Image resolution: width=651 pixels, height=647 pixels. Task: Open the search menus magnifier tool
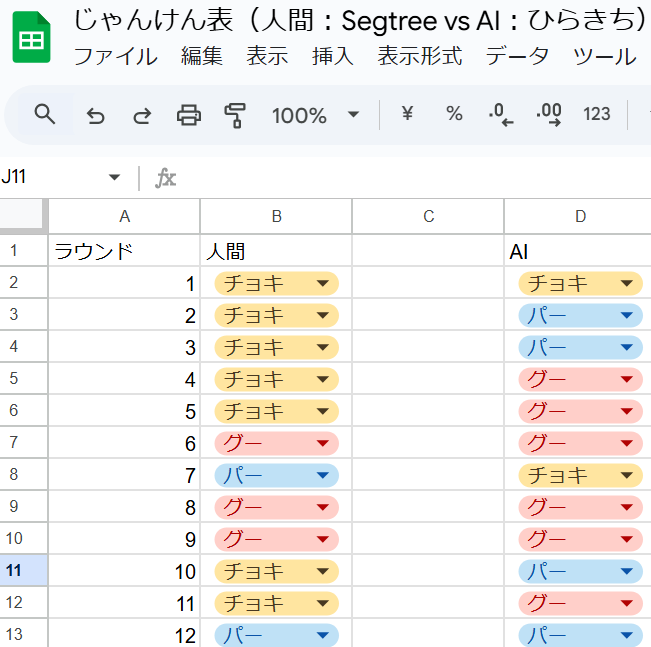[44, 114]
